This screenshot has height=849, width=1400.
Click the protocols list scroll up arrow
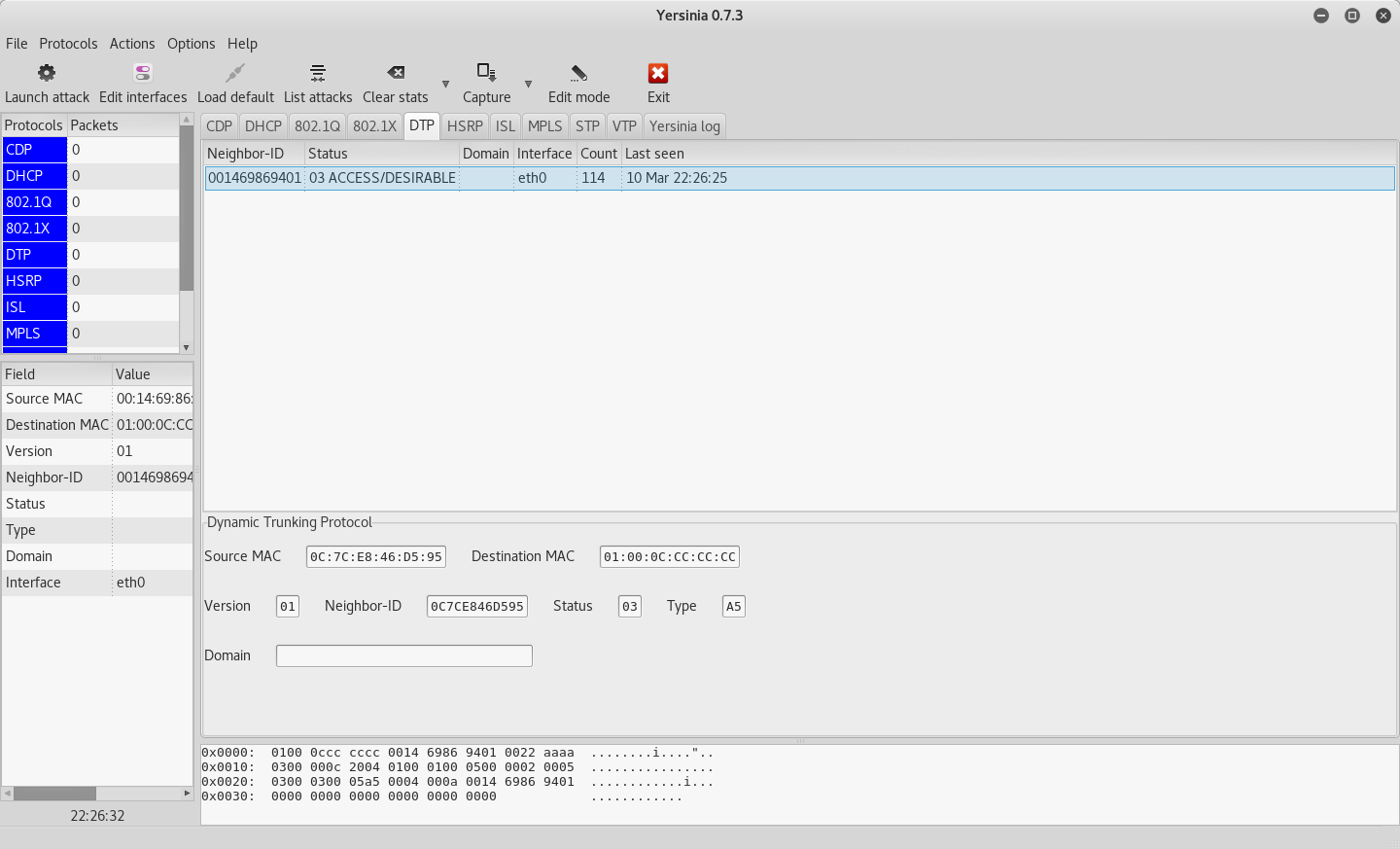coord(187,120)
